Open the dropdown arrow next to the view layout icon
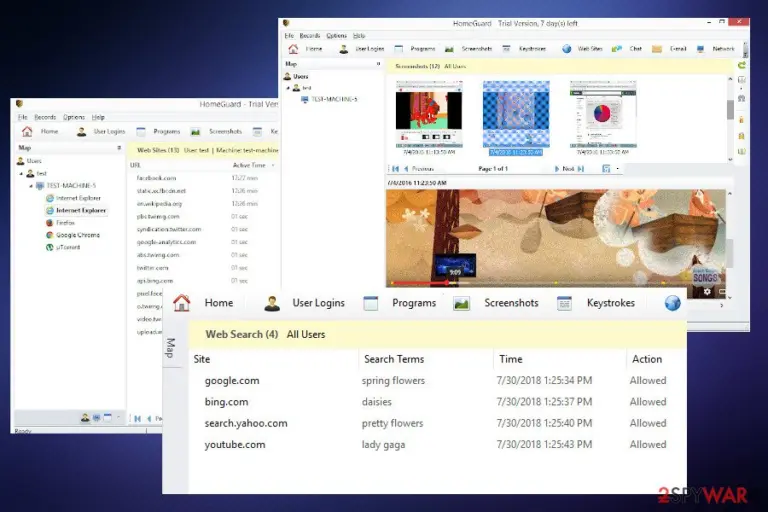 (617, 169)
